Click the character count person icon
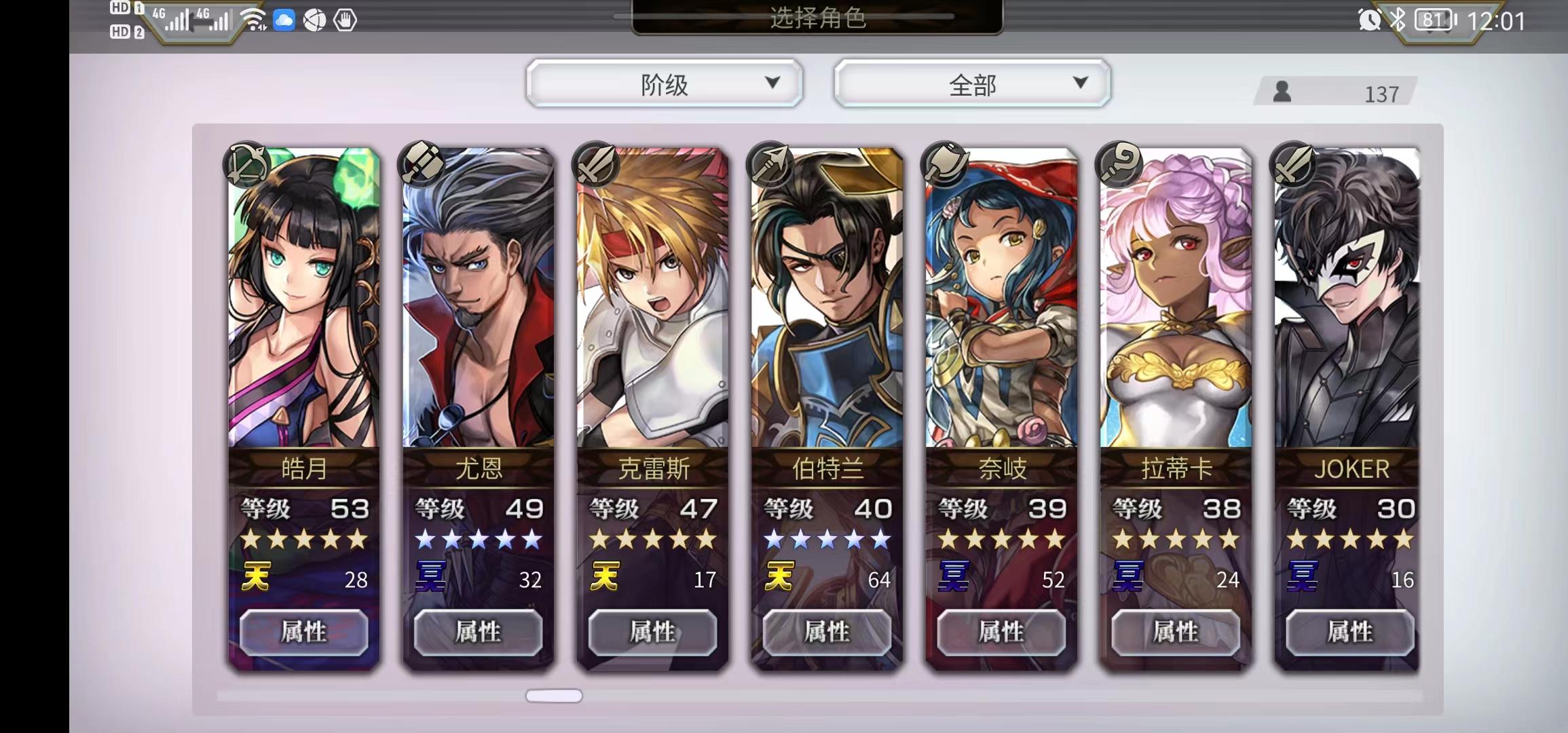 [x=1282, y=92]
